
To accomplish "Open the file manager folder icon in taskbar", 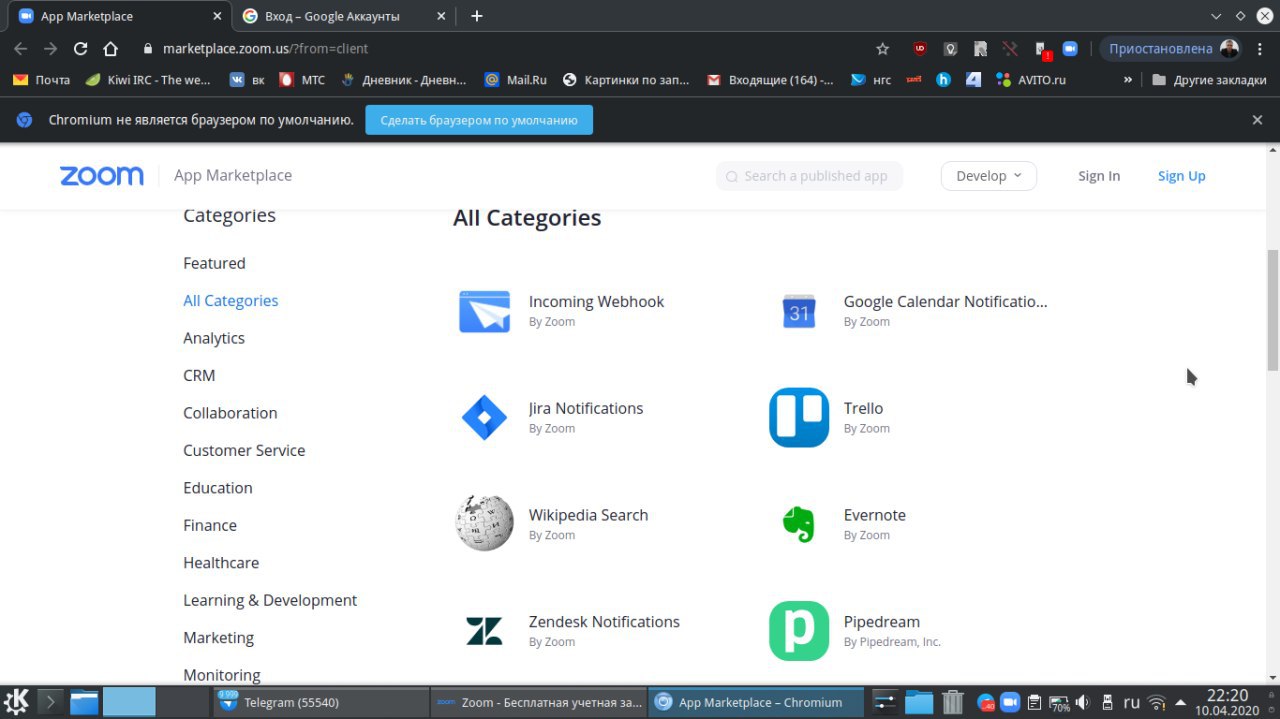I will coord(84,702).
